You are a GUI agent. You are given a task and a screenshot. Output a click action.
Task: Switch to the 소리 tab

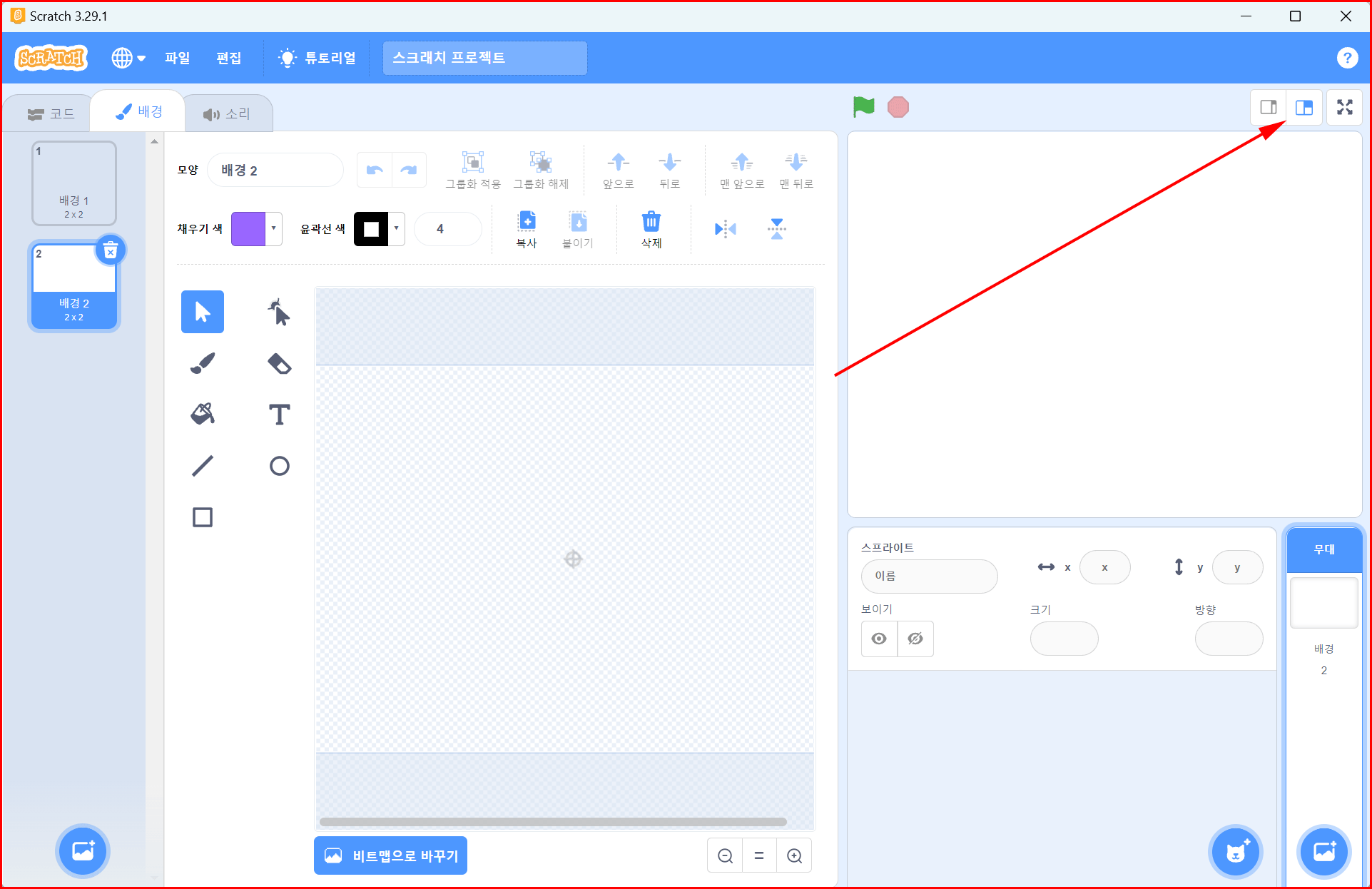point(227,114)
